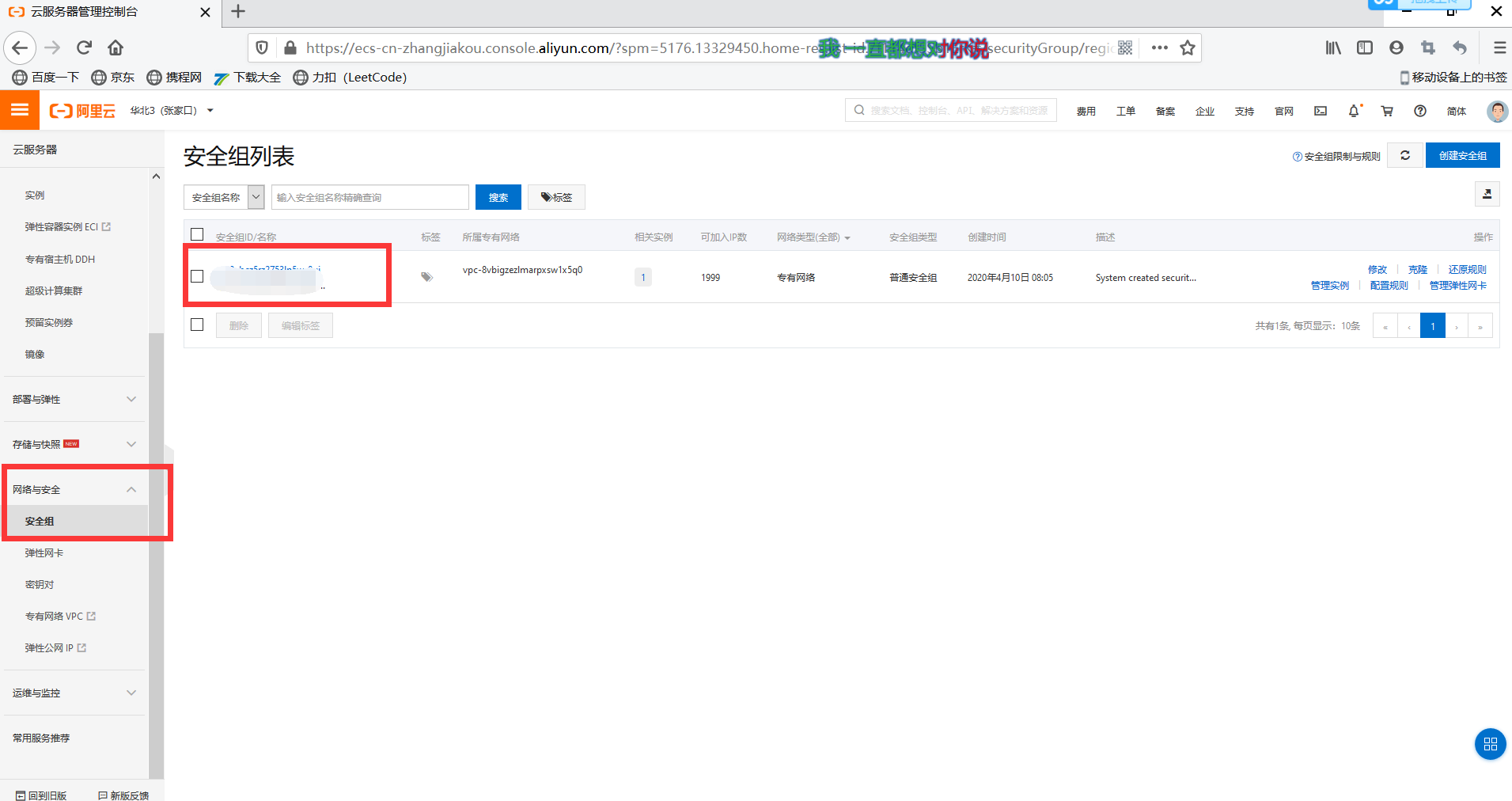Open the Firefox library icon
Viewport: 1512px width, 801px height.
pos(1333,47)
